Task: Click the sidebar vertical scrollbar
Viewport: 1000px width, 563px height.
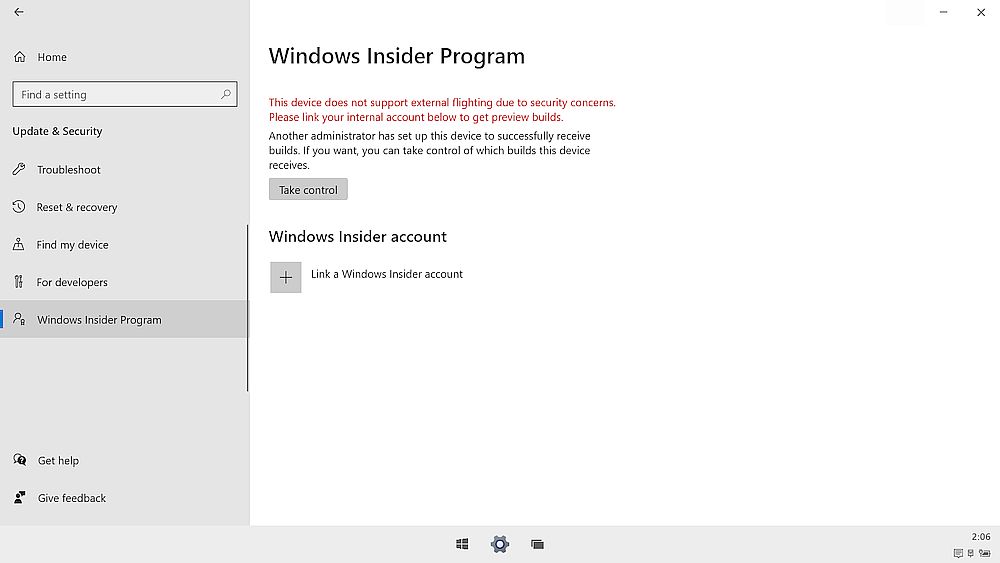Action: pos(247,308)
